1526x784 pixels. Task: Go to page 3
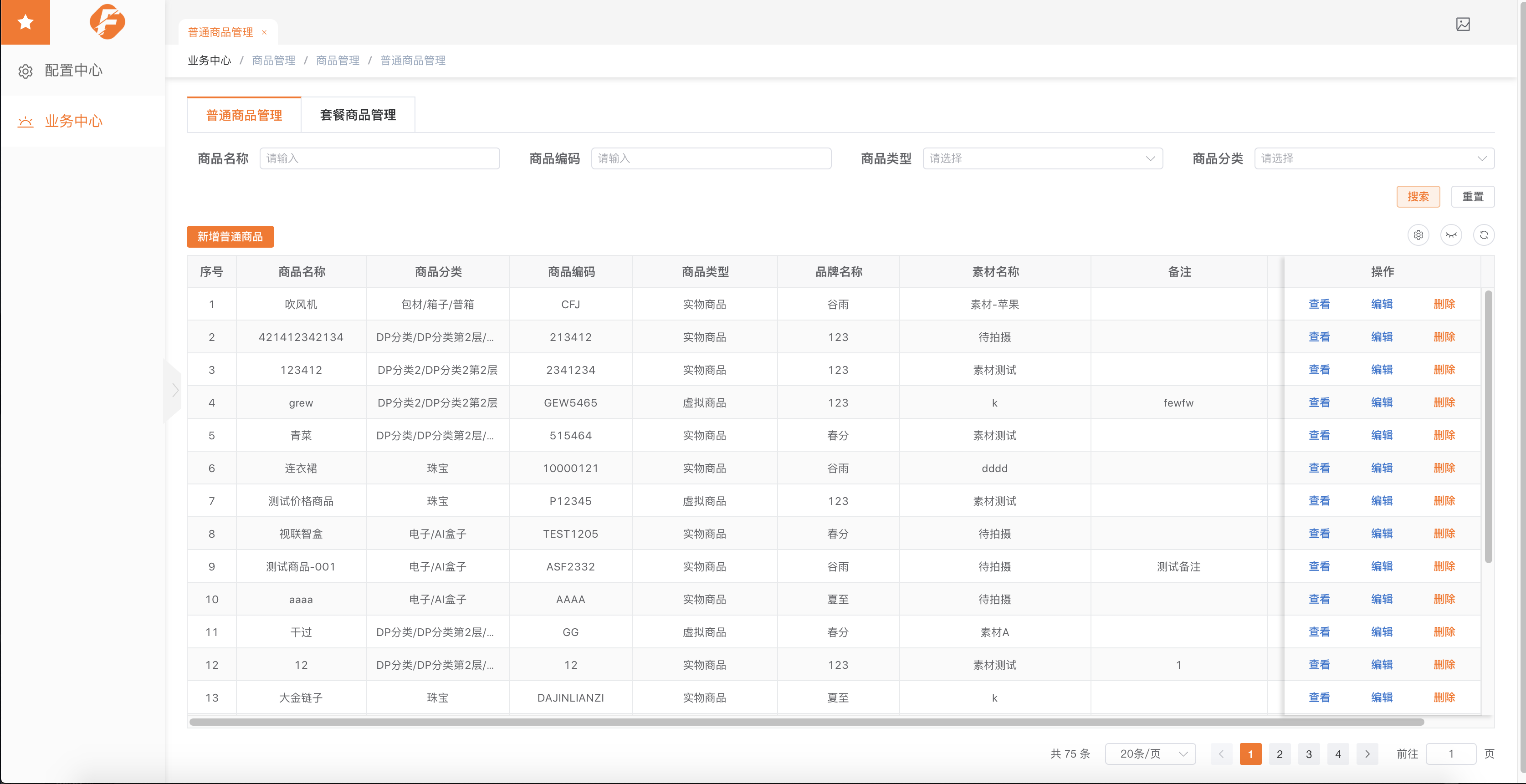[1309, 754]
